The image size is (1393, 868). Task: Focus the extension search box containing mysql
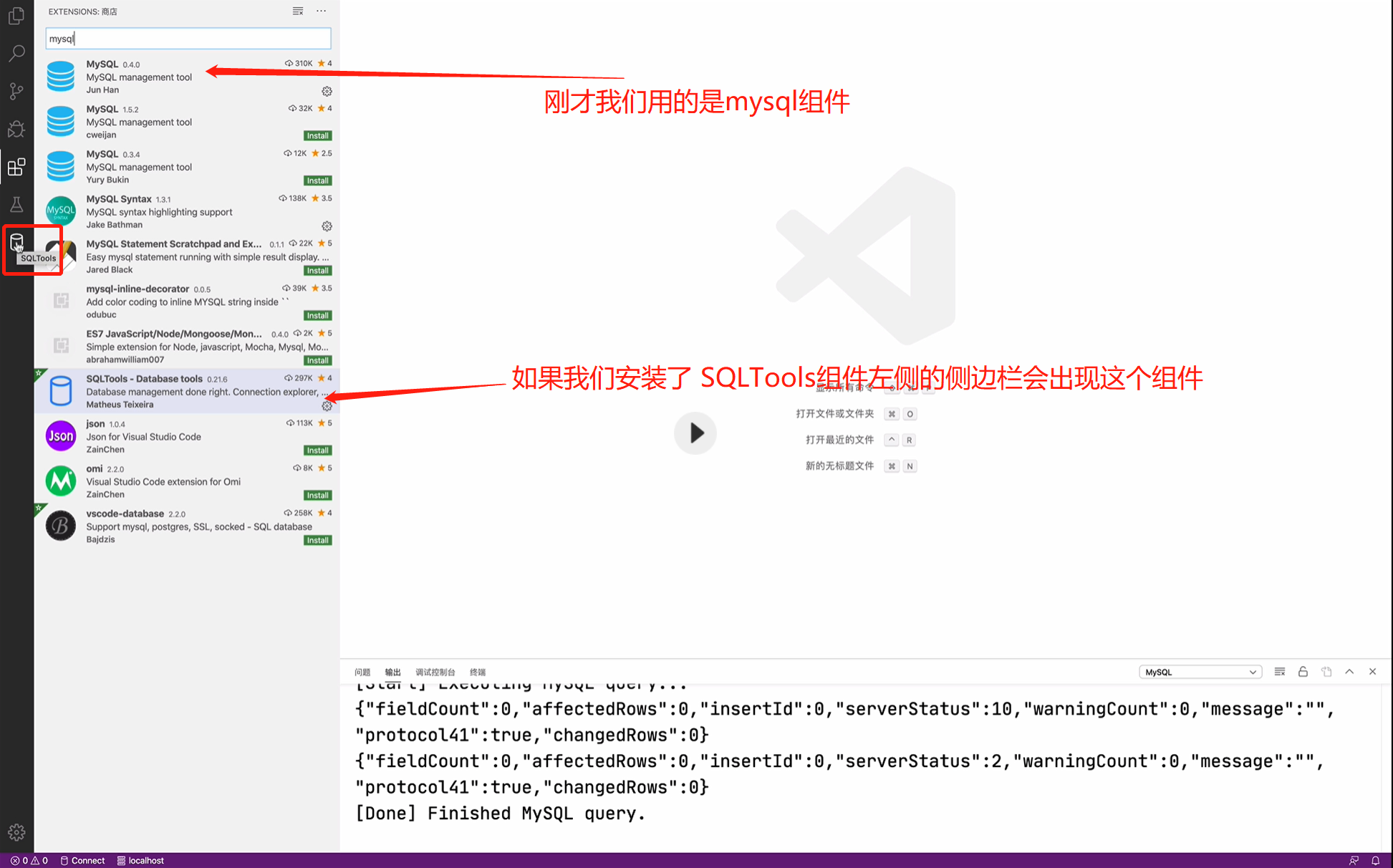coord(188,39)
